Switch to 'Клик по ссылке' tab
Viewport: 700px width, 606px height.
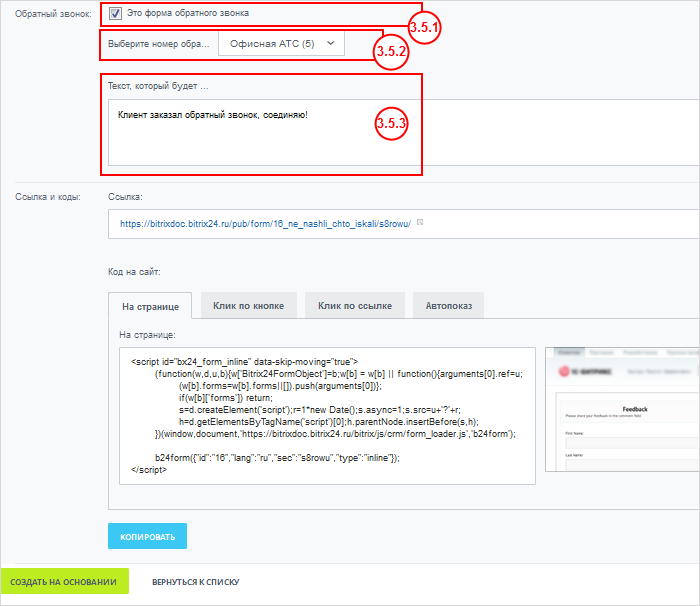click(x=355, y=305)
